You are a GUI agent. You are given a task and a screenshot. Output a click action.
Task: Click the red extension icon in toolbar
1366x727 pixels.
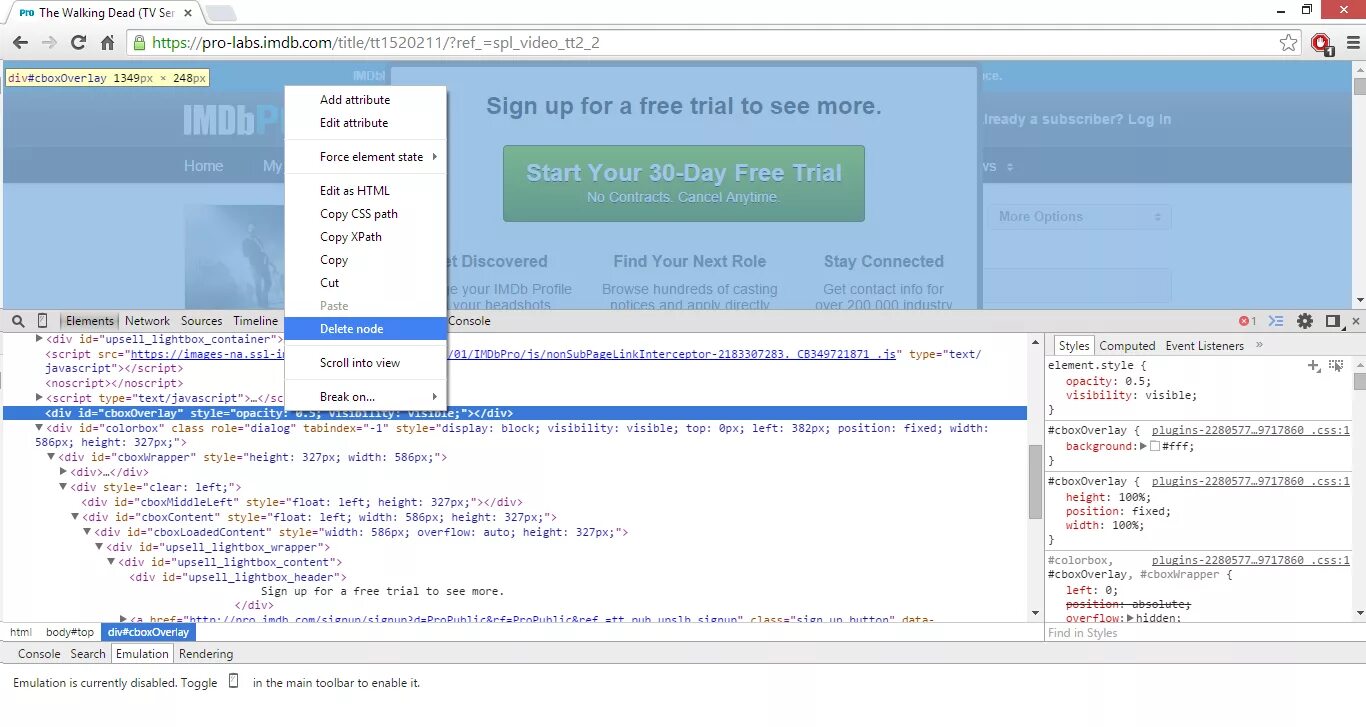[x=1321, y=43]
